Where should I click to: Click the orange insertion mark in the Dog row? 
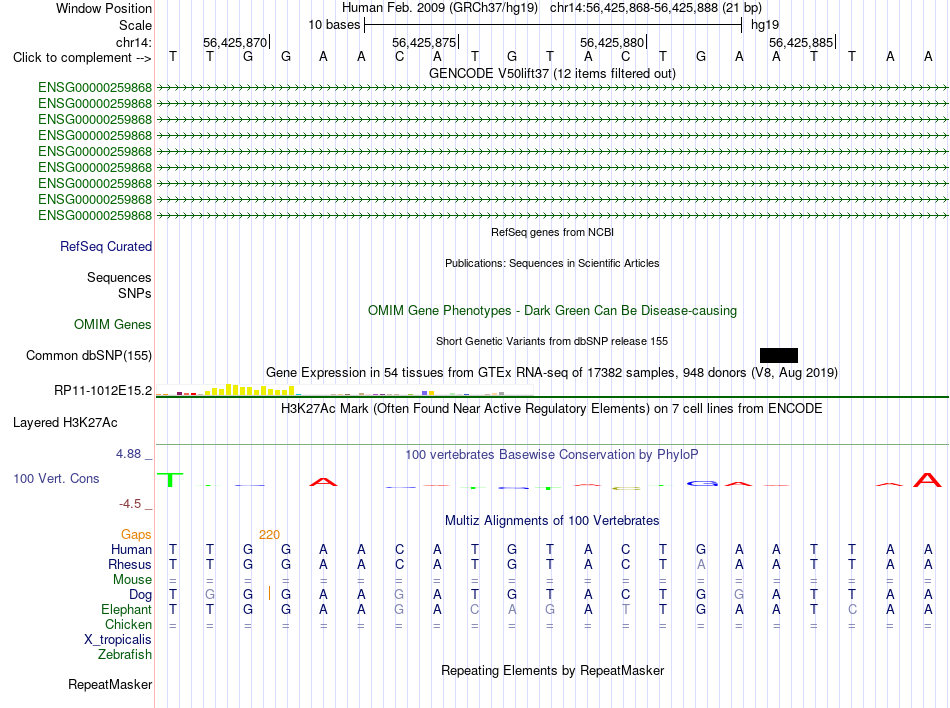269,594
